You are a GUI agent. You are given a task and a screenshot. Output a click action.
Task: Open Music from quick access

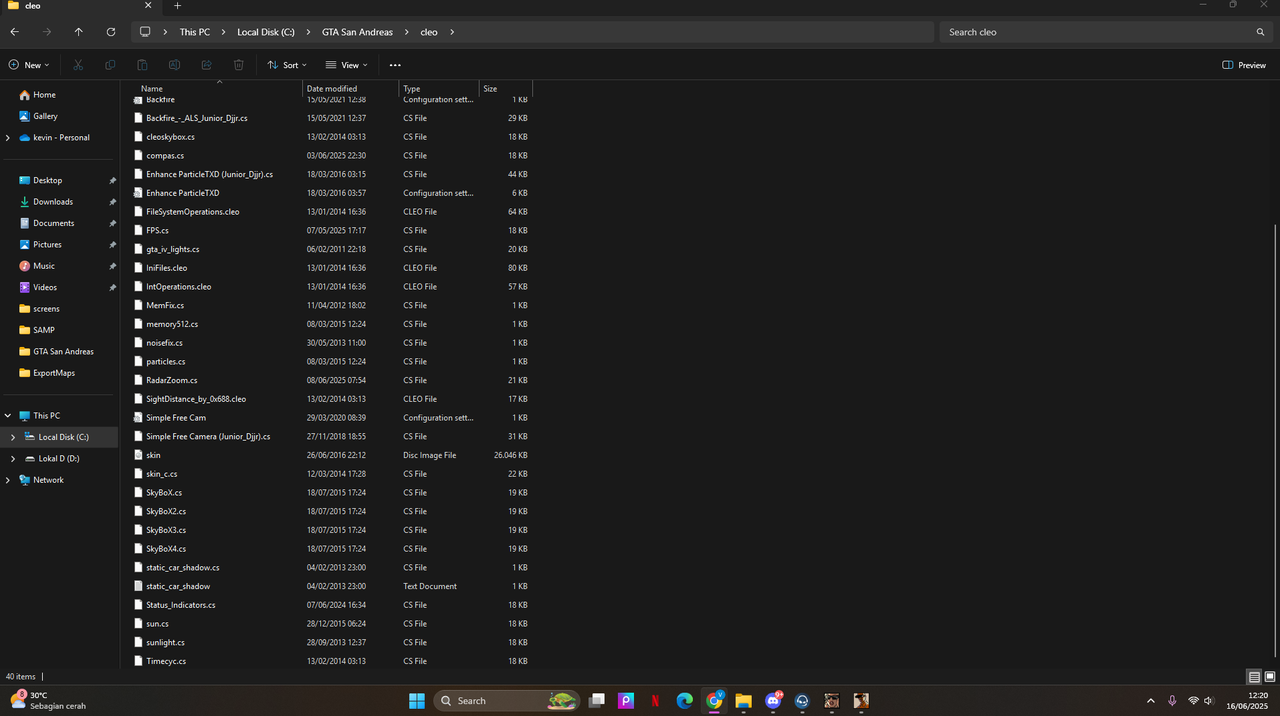(44, 266)
